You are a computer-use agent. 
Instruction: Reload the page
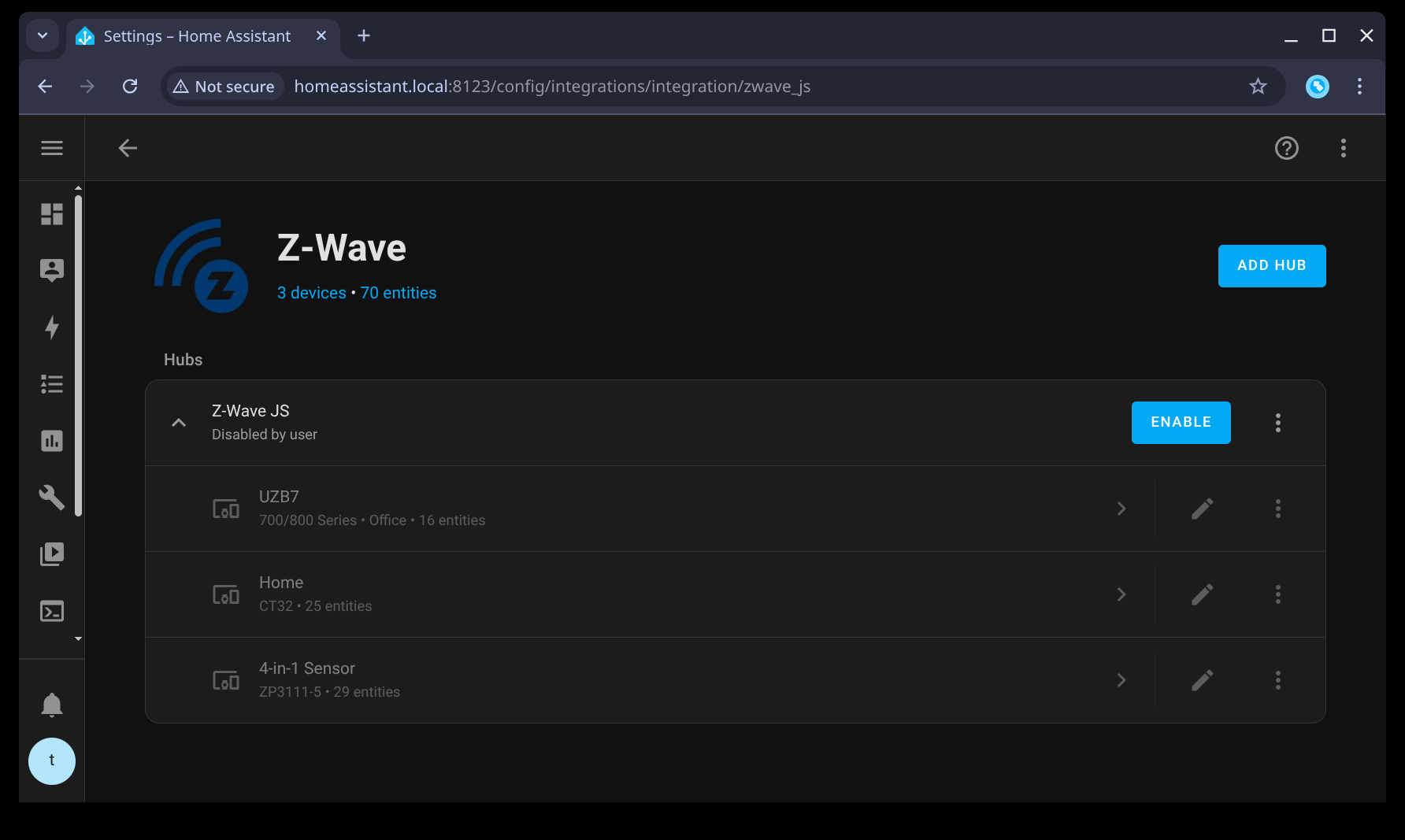tap(130, 86)
